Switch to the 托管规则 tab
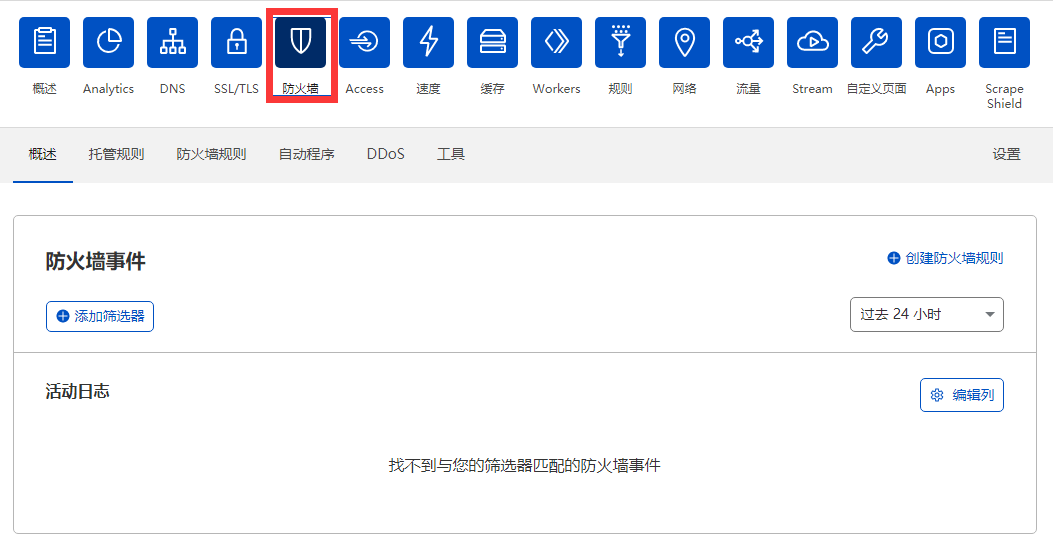Viewport: 1053px width, 543px height. (116, 154)
